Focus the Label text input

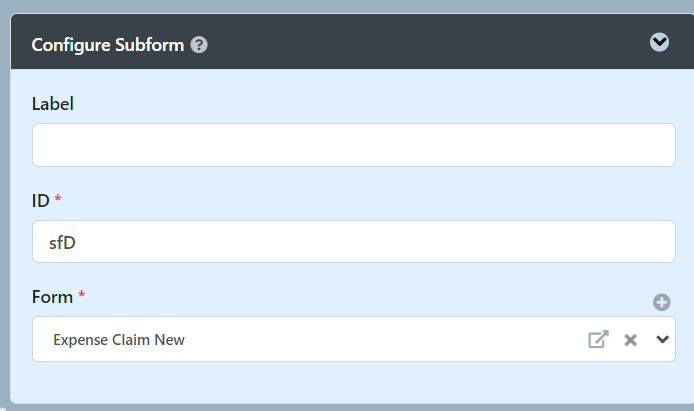[353, 145]
